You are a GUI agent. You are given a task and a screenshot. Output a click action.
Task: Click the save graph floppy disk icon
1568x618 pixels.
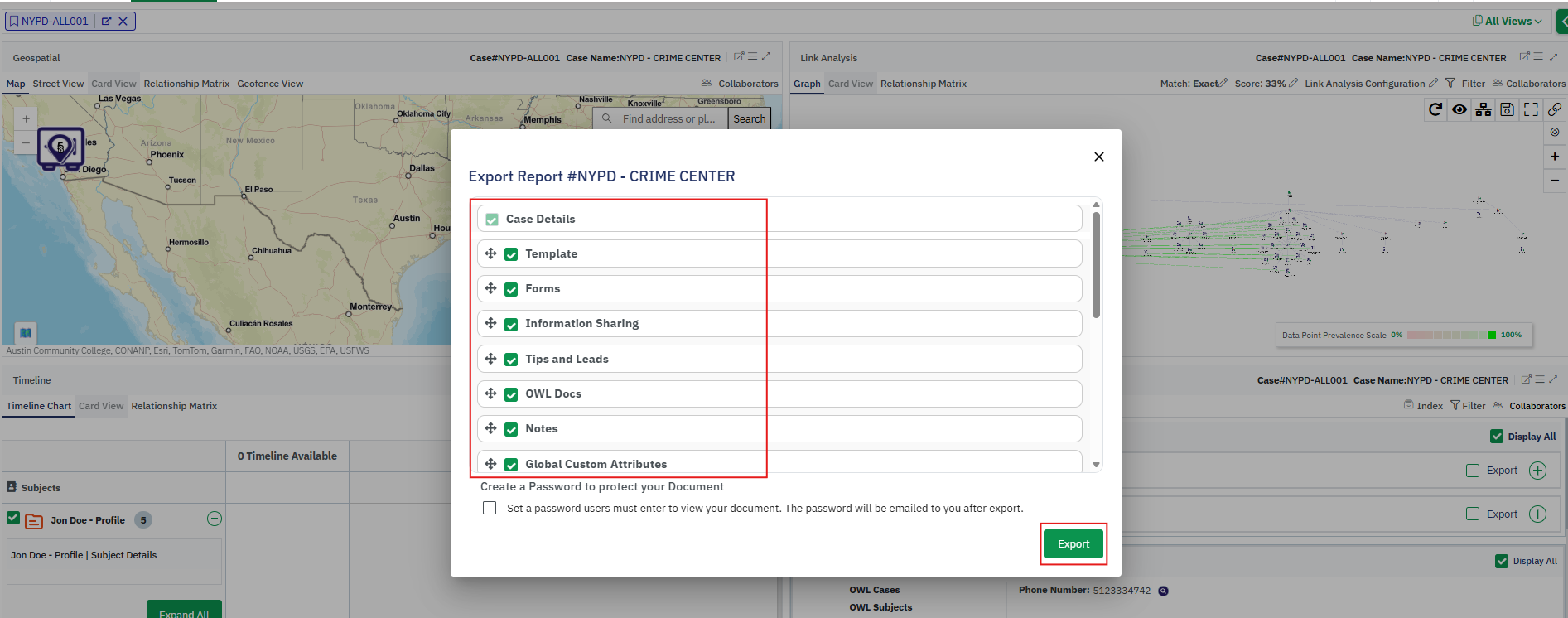(x=1508, y=109)
